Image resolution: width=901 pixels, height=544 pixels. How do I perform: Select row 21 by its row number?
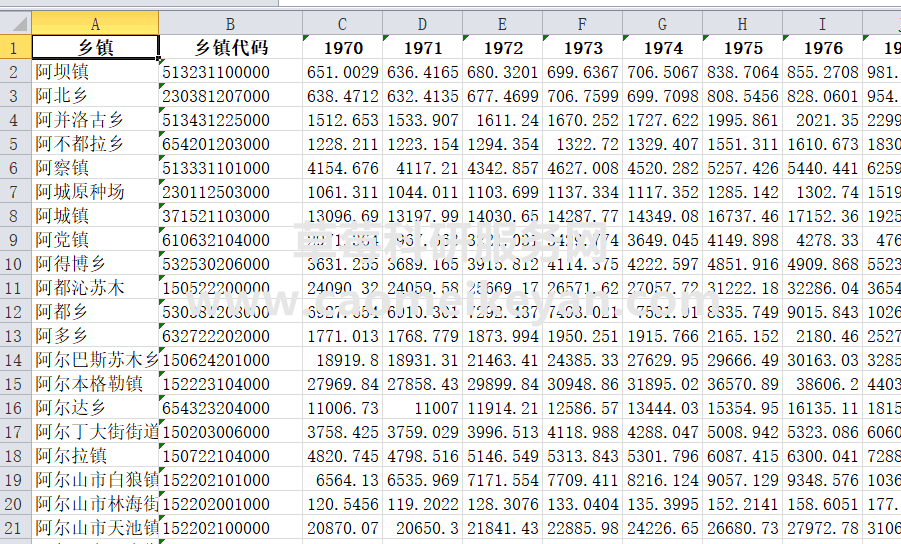pos(15,527)
